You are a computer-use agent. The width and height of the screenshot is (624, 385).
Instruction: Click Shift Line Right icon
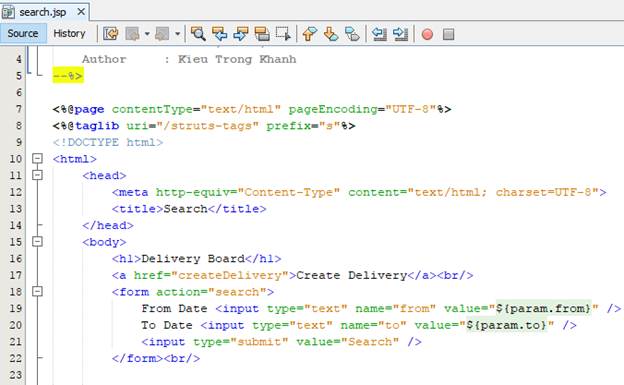(x=400, y=34)
